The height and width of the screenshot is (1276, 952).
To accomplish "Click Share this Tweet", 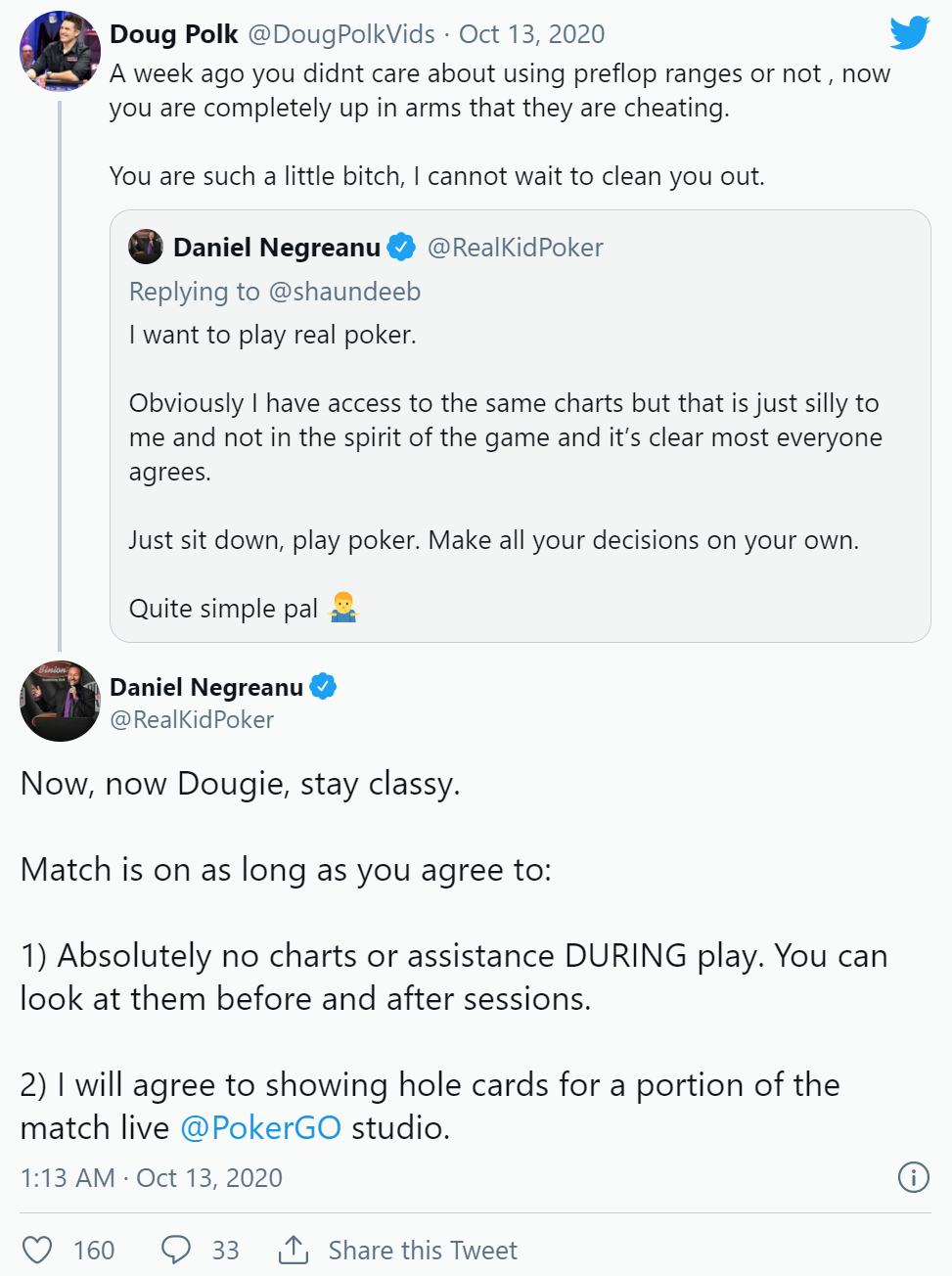I will click(423, 1251).
